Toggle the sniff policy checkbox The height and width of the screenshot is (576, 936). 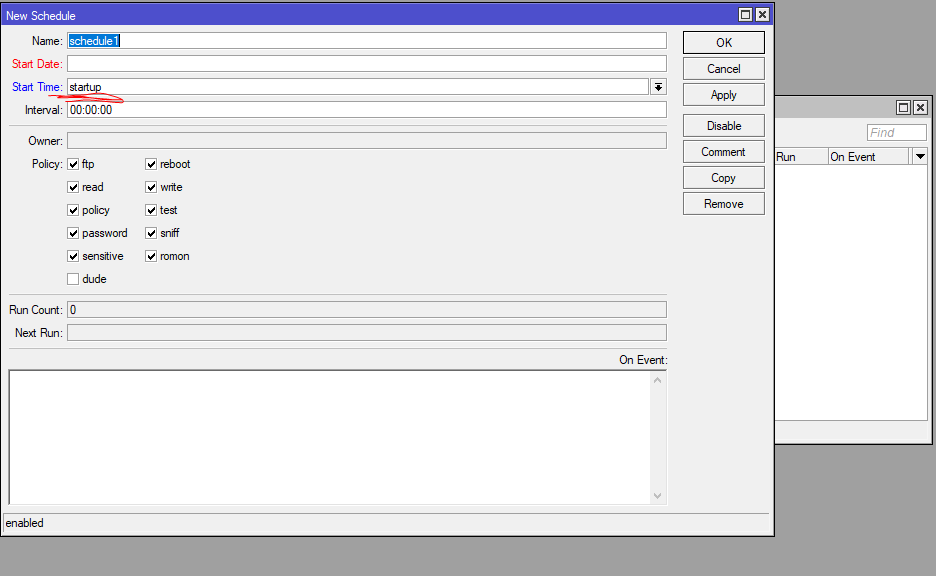pos(151,233)
